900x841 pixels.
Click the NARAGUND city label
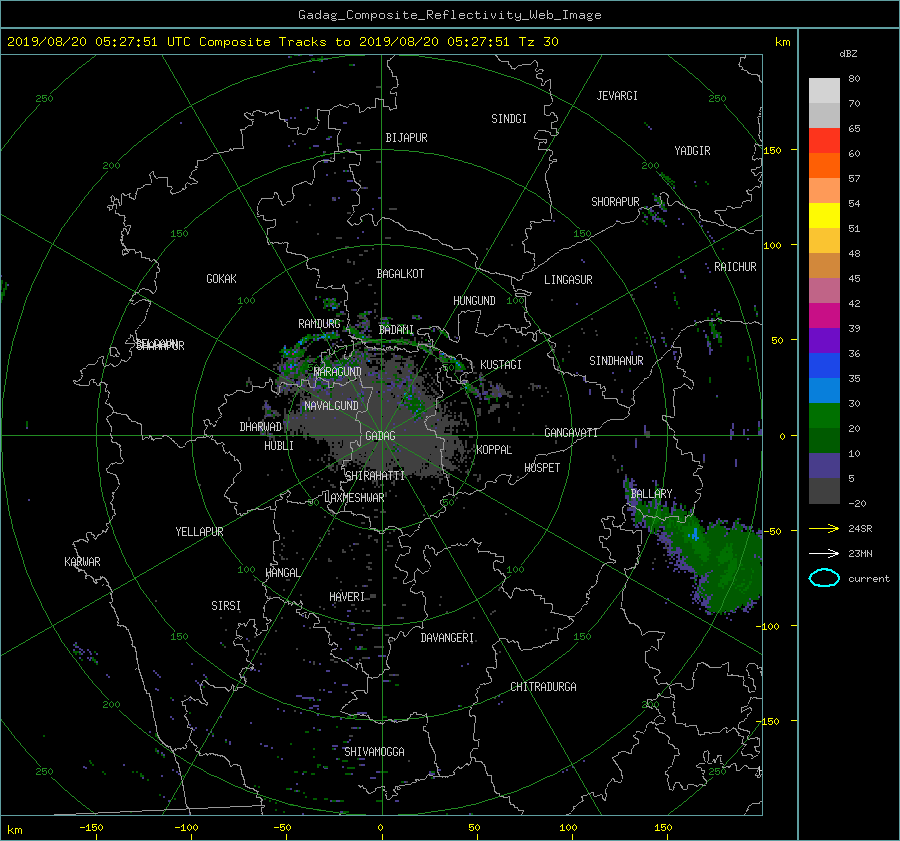pyautogui.click(x=338, y=372)
